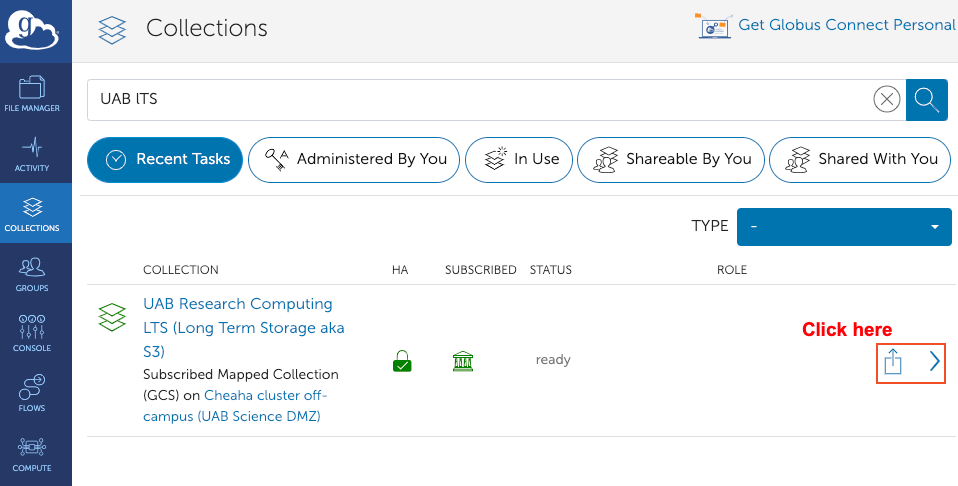Open collection in File Manager icon

point(893,361)
